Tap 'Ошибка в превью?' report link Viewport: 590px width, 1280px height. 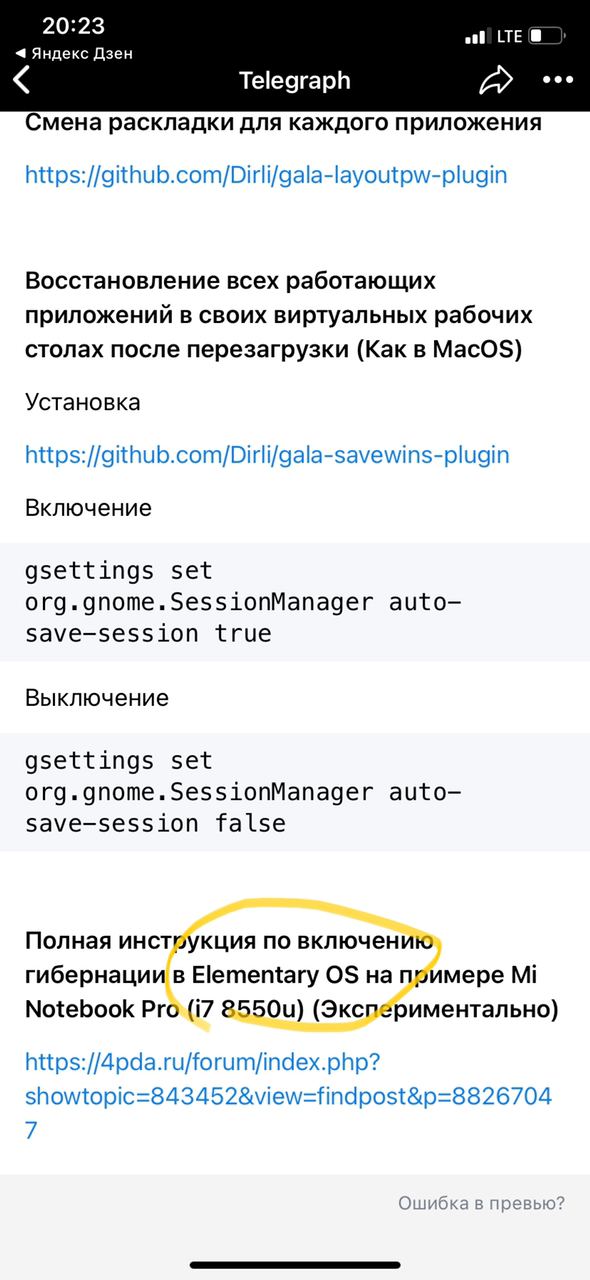click(481, 1203)
